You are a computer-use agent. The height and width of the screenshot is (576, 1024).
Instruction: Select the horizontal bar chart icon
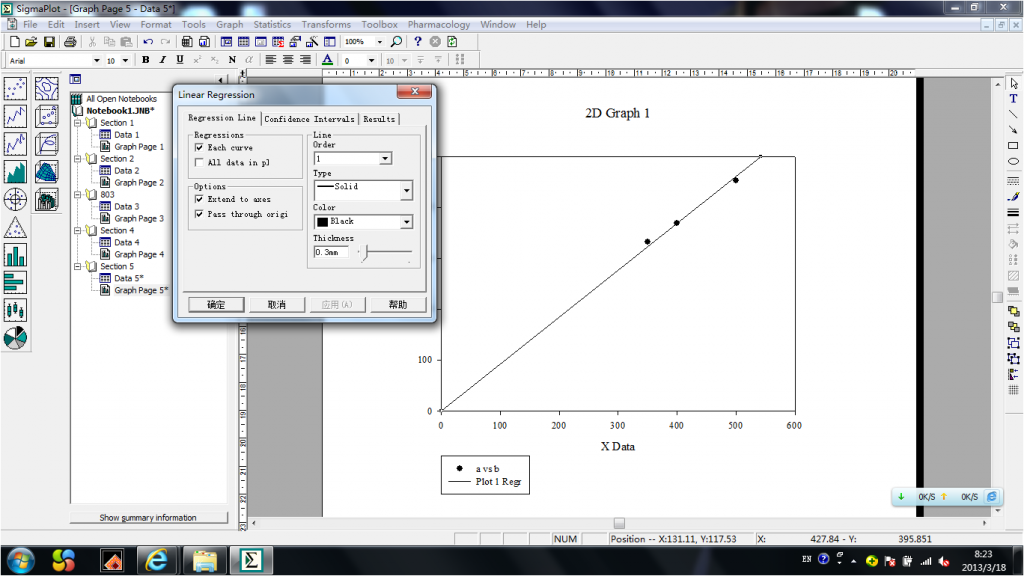coord(15,283)
